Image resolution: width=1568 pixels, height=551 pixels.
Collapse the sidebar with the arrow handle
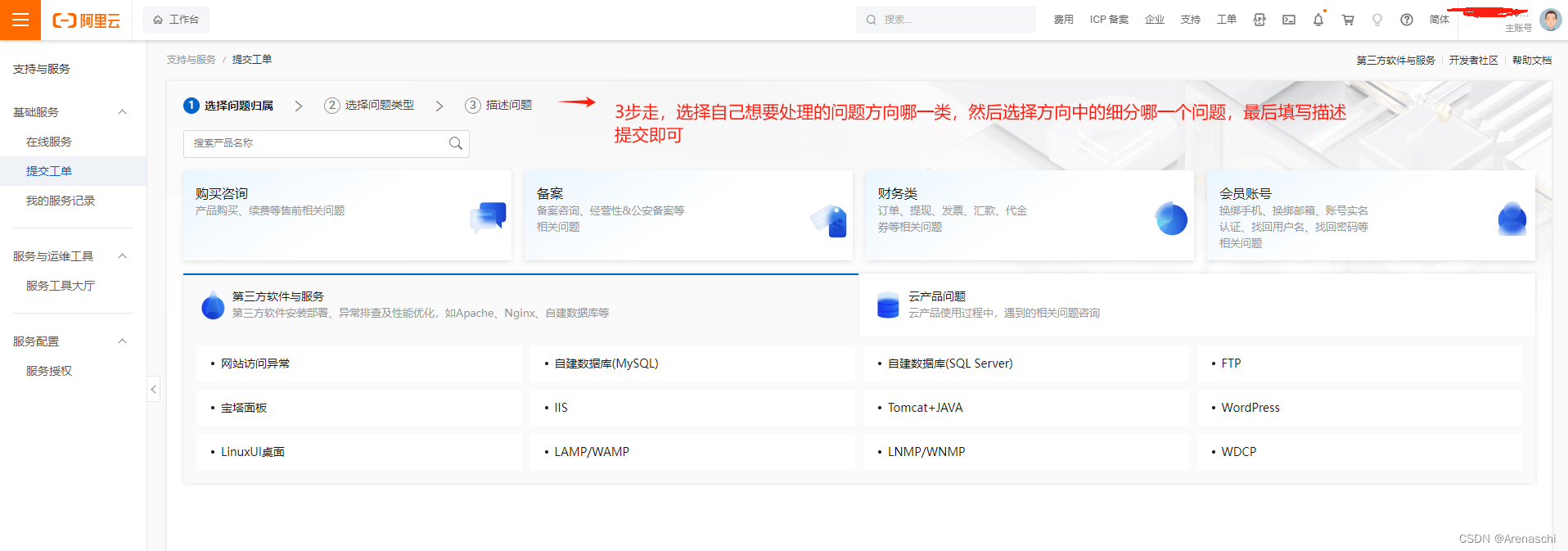tap(153, 389)
